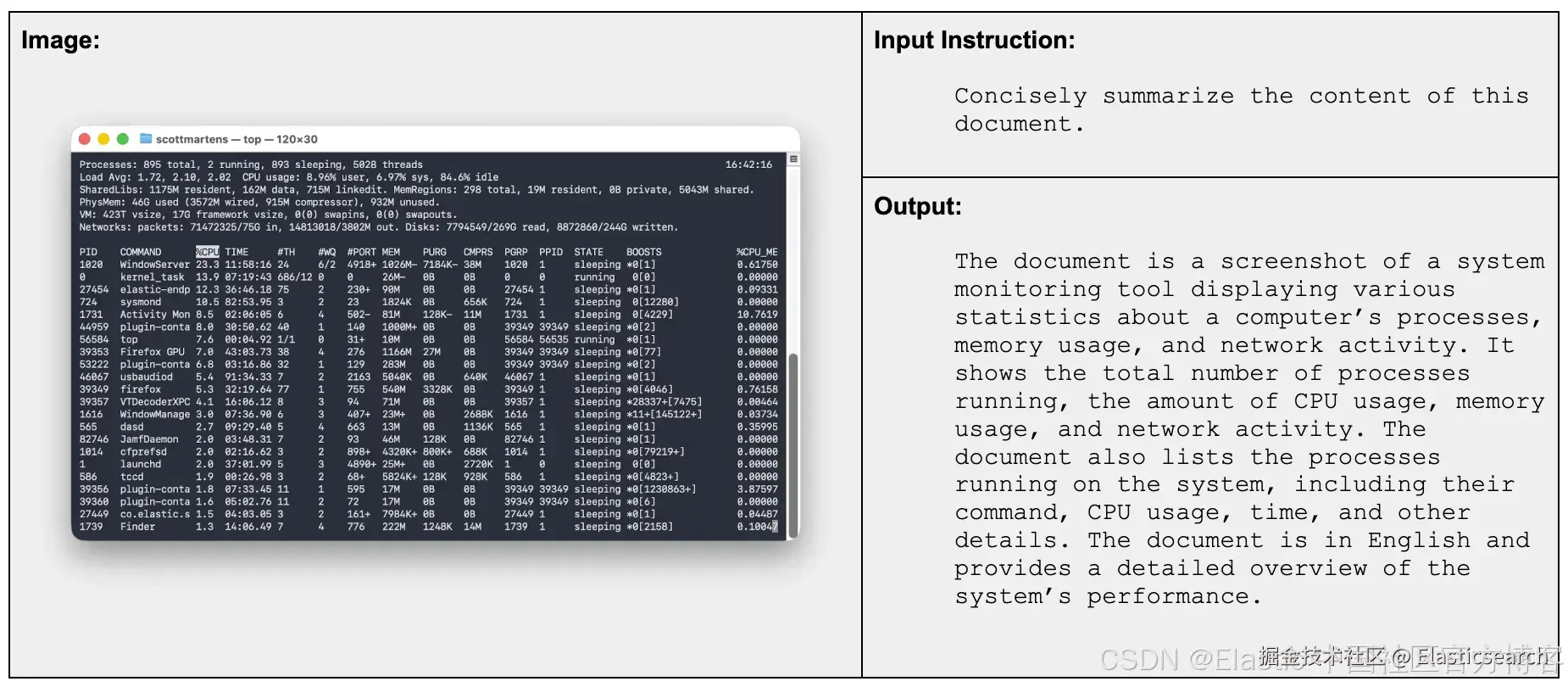Click the terminal's vertical scrollbar thumb

pos(793,444)
